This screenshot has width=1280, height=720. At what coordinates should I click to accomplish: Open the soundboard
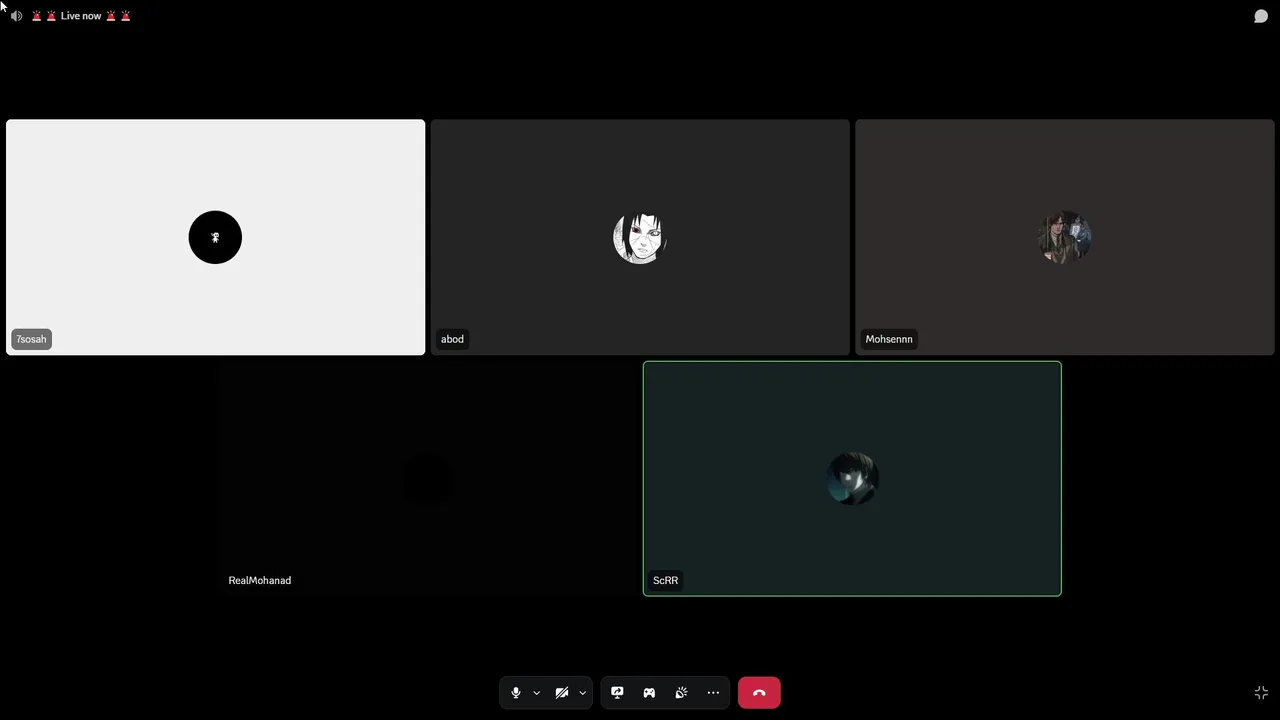coord(681,693)
